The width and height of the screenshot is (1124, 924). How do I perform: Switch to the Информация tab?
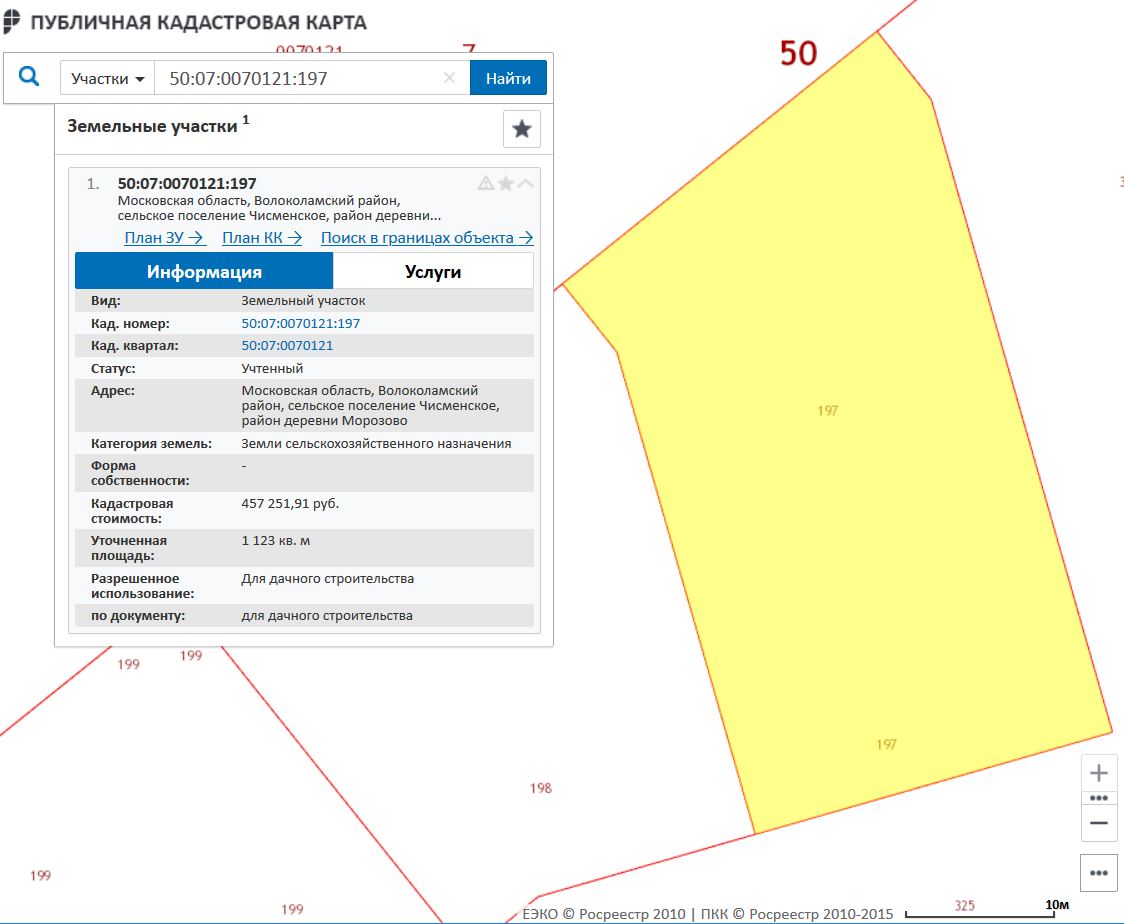tap(204, 271)
